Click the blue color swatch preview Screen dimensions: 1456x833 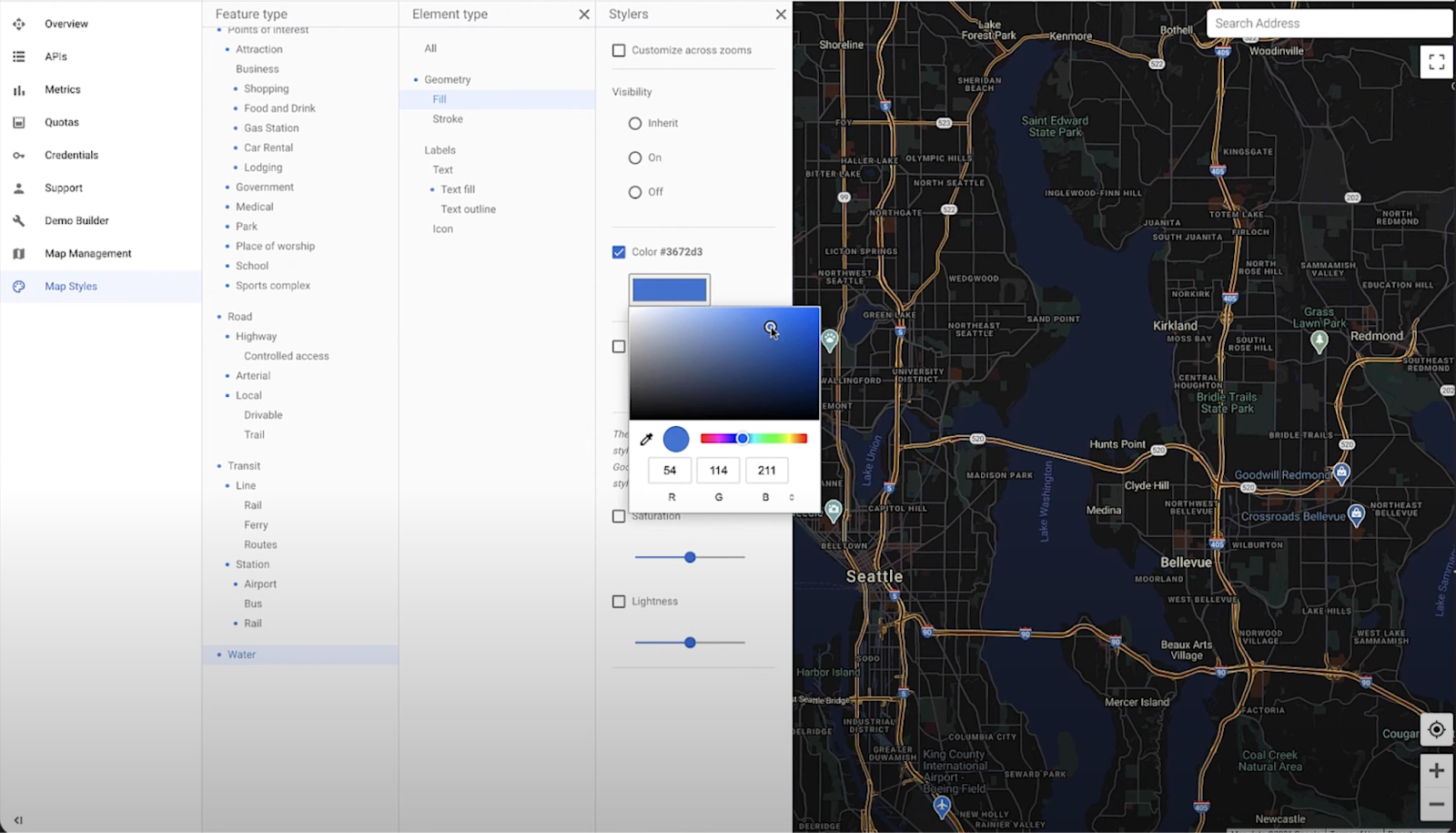pos(670,290)
